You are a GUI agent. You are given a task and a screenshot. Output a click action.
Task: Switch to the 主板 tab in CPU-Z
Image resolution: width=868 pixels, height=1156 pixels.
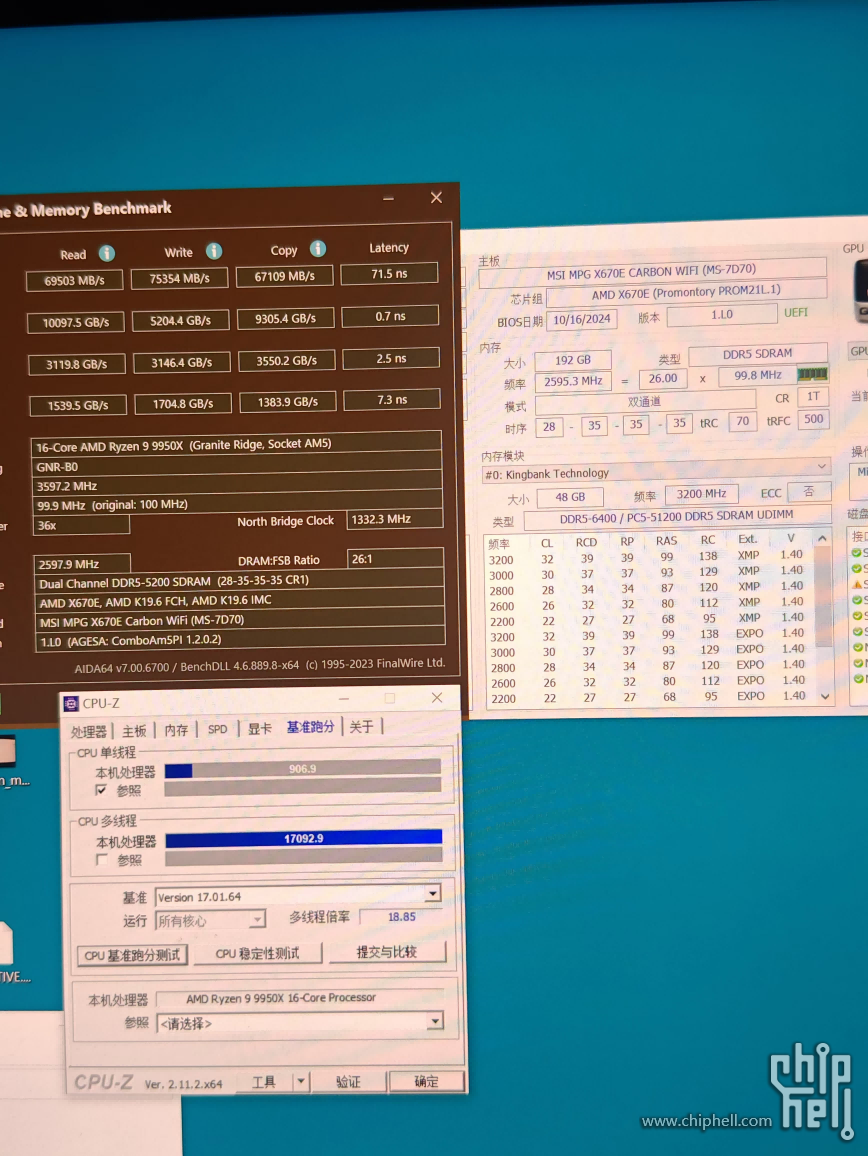[x=134, y=731]
